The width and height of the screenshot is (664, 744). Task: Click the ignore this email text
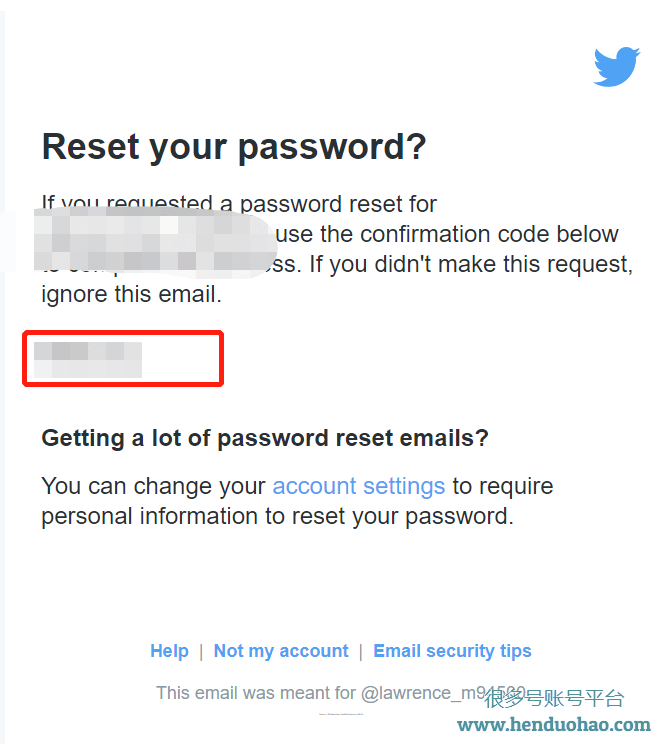tap(131, 294)
